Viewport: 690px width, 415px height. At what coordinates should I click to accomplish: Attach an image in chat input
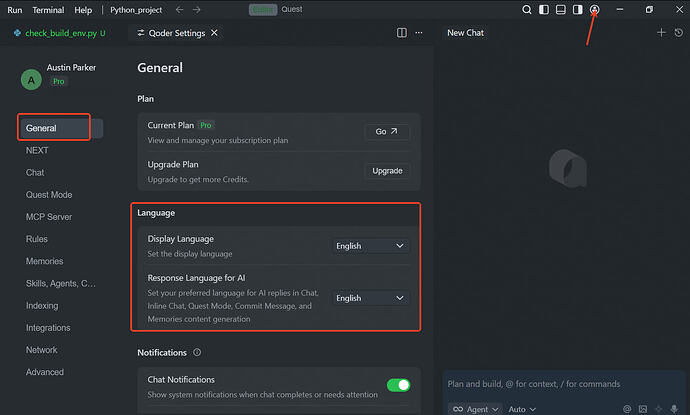click(643, 409)
